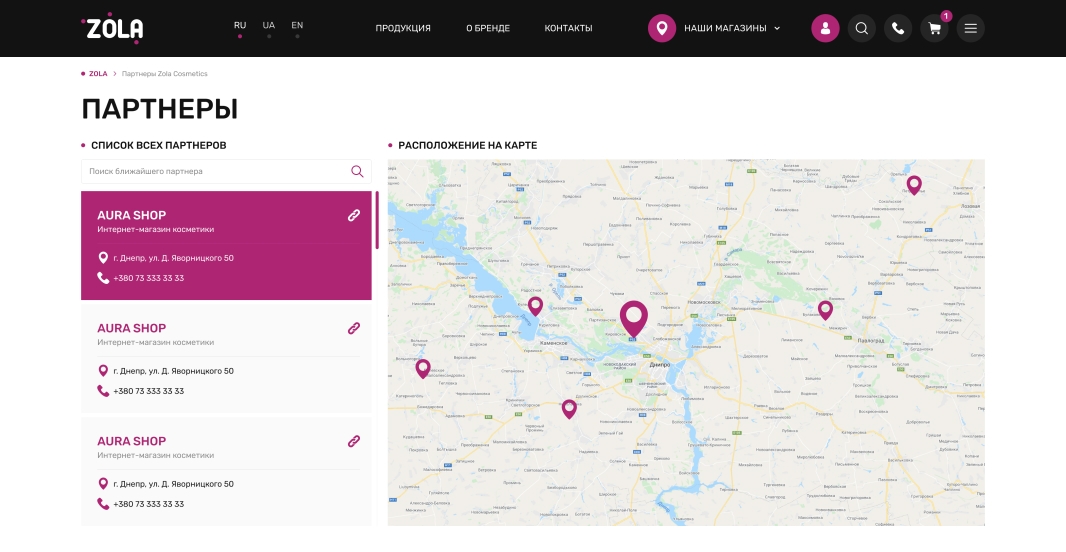Click the partner list scrollbar

[x=377, y=220]
